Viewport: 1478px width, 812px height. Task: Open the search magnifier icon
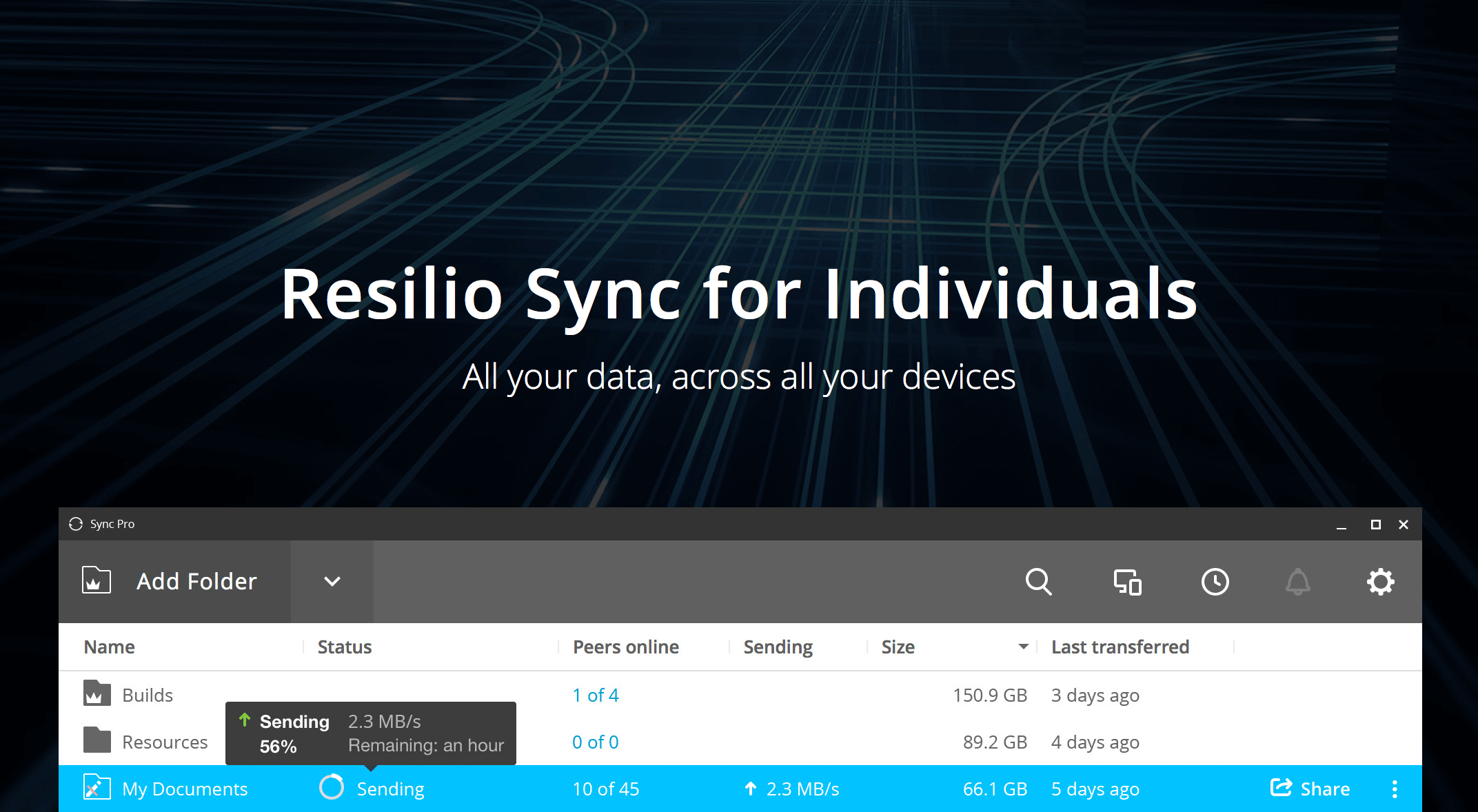[1038, 582]
